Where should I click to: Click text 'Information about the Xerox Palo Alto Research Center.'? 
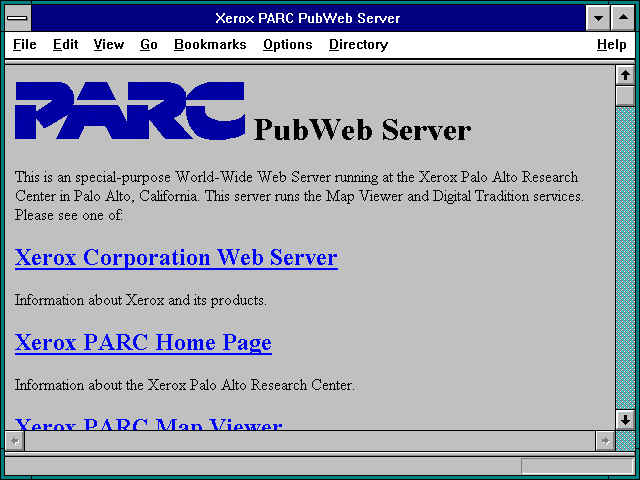tap(185, 385)
